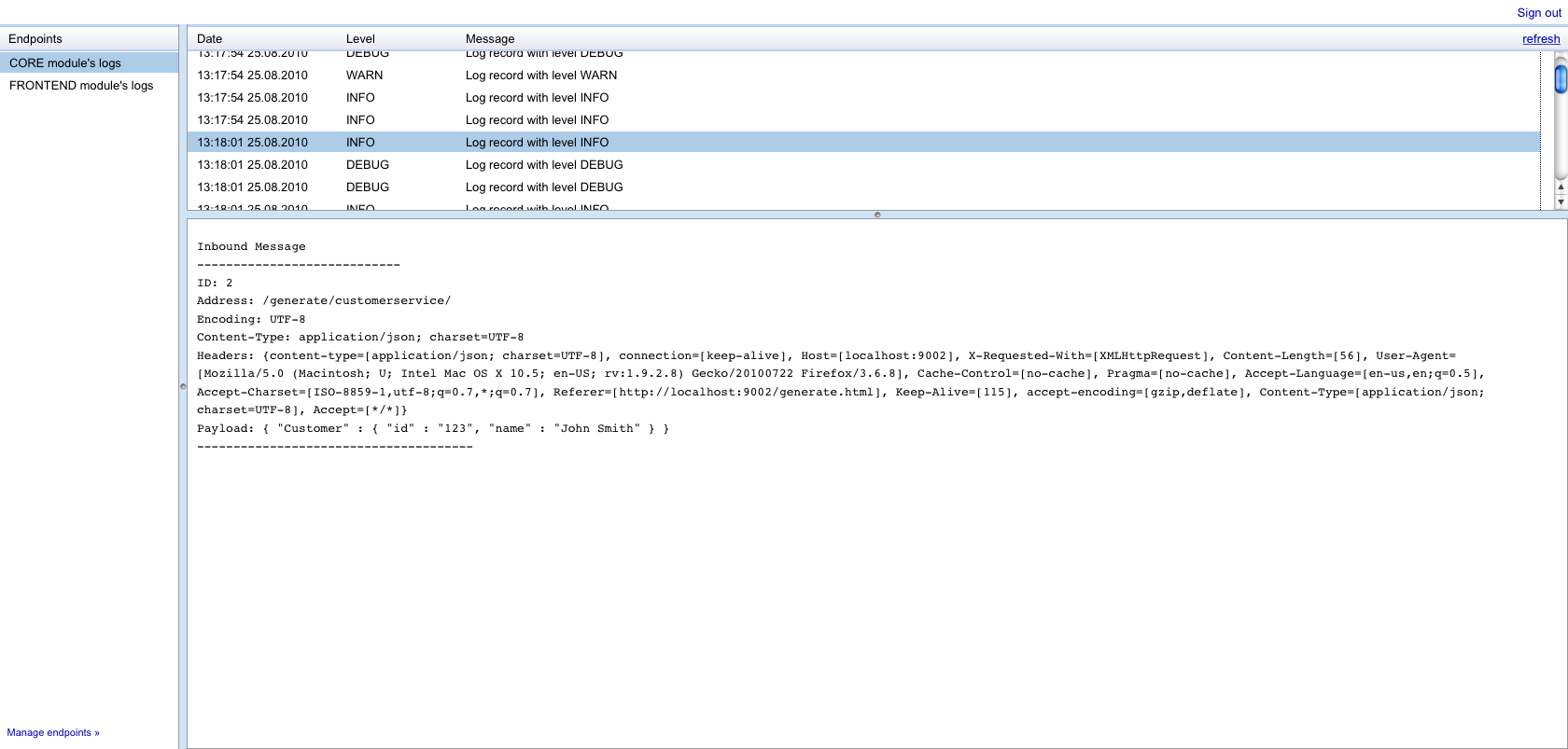Select CORE module's logs endpoint
This screenshot has width=1568, height=749.
click(65, 63)
